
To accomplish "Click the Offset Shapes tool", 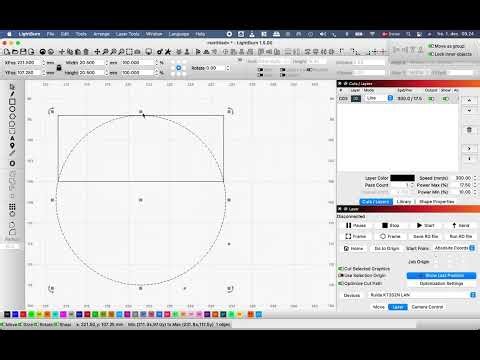I will pos(12,164).
